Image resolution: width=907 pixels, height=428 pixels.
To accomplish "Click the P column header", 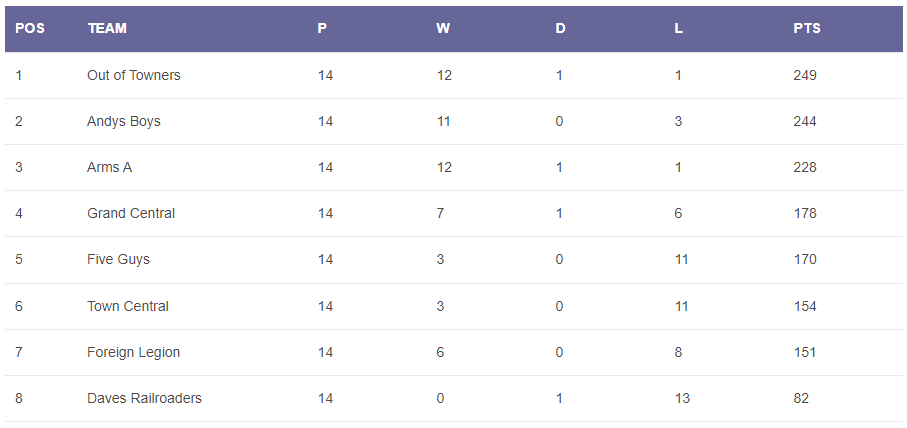I will (x=322, y=28).
